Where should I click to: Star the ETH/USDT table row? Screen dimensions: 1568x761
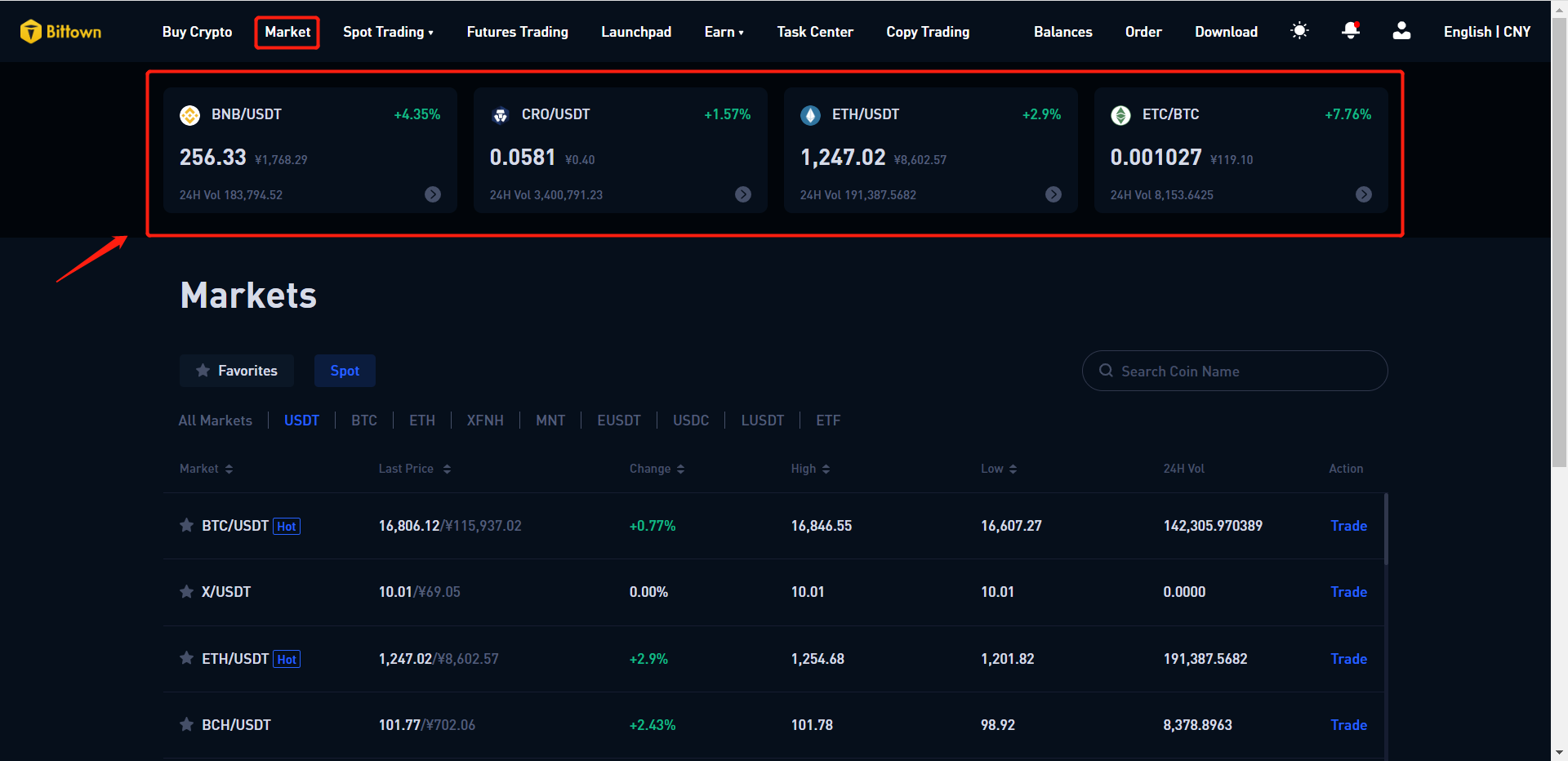[187, 658]
